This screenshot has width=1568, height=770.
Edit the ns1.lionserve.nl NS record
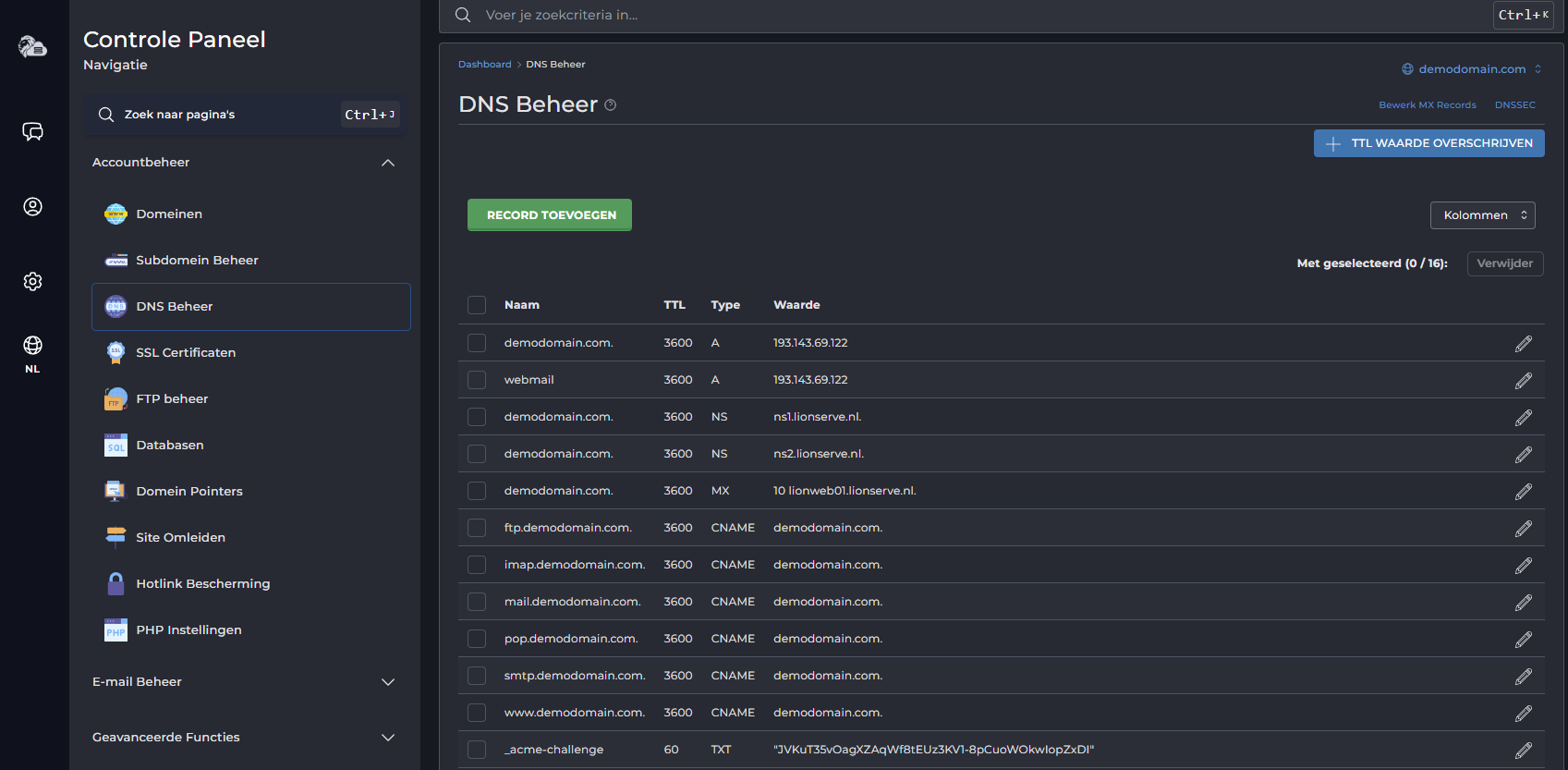pos(1524,418)
